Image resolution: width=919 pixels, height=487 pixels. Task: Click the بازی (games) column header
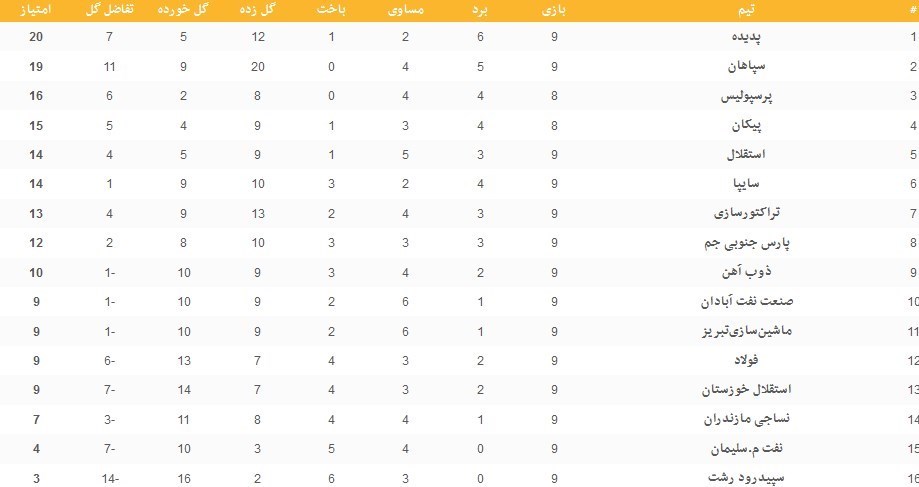[554, 11]
